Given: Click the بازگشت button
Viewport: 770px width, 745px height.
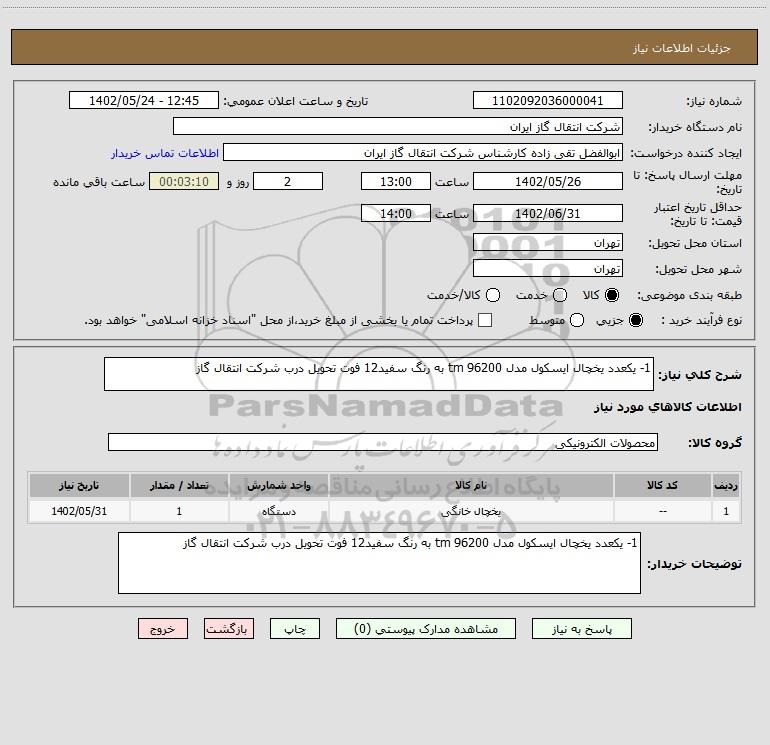Looking at the screenshot, I should [229, 629].
